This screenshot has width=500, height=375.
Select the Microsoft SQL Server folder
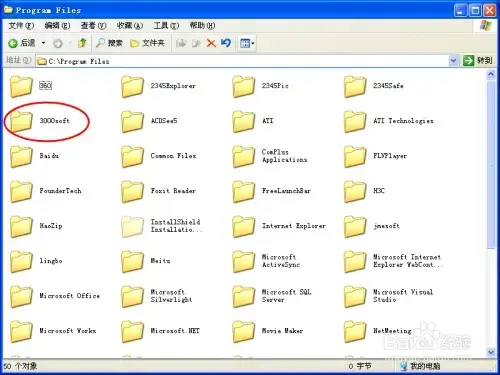(272, 296)
